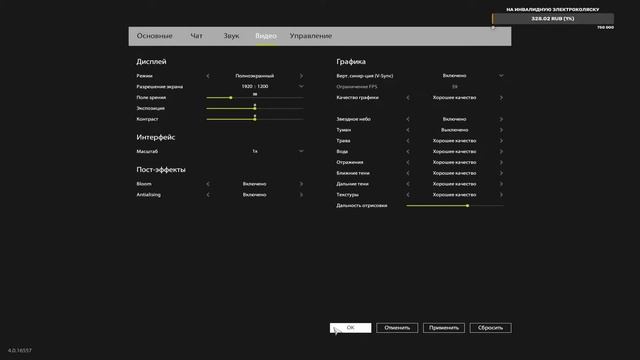Click the Полноэкранный mode value

pyautogui.click(x=255, y=76)
